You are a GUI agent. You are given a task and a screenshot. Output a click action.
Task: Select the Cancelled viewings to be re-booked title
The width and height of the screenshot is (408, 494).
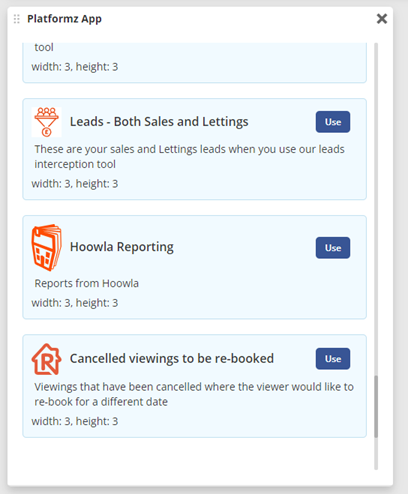172,358
